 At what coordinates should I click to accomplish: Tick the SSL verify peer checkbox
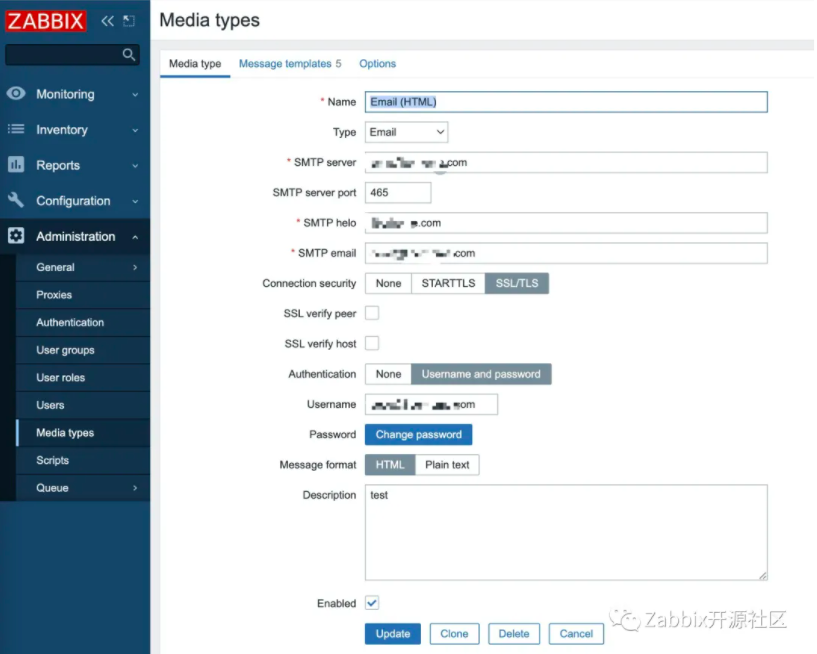point(372,313)
